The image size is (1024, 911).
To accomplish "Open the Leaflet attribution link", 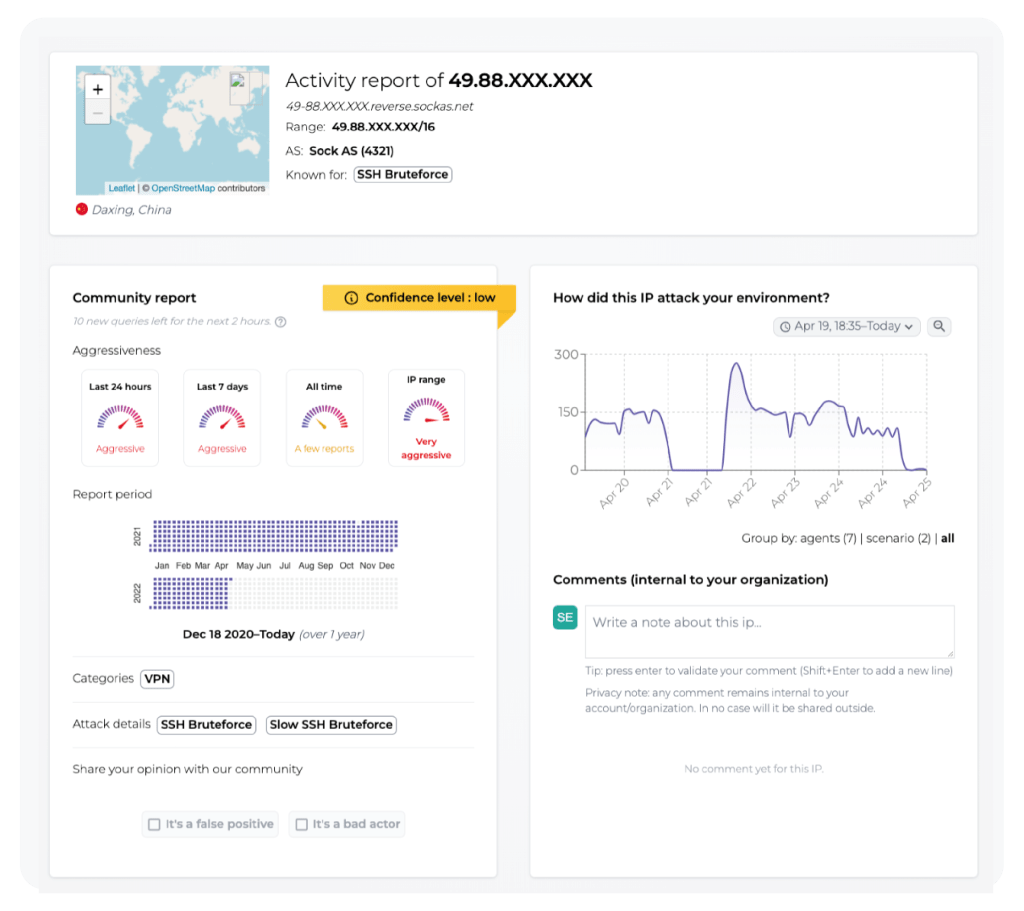I will 121,188.
